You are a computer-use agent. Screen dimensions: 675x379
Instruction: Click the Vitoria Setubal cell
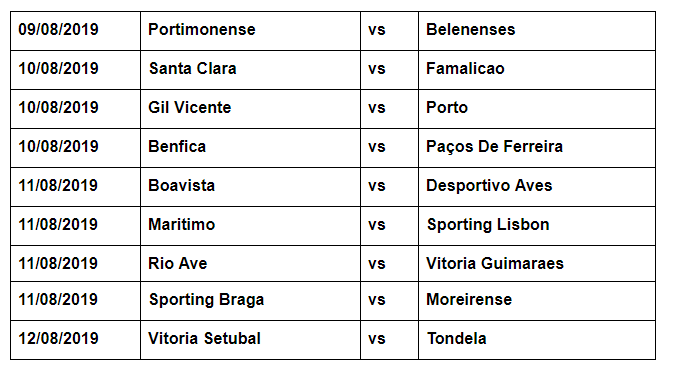(250, 340)
